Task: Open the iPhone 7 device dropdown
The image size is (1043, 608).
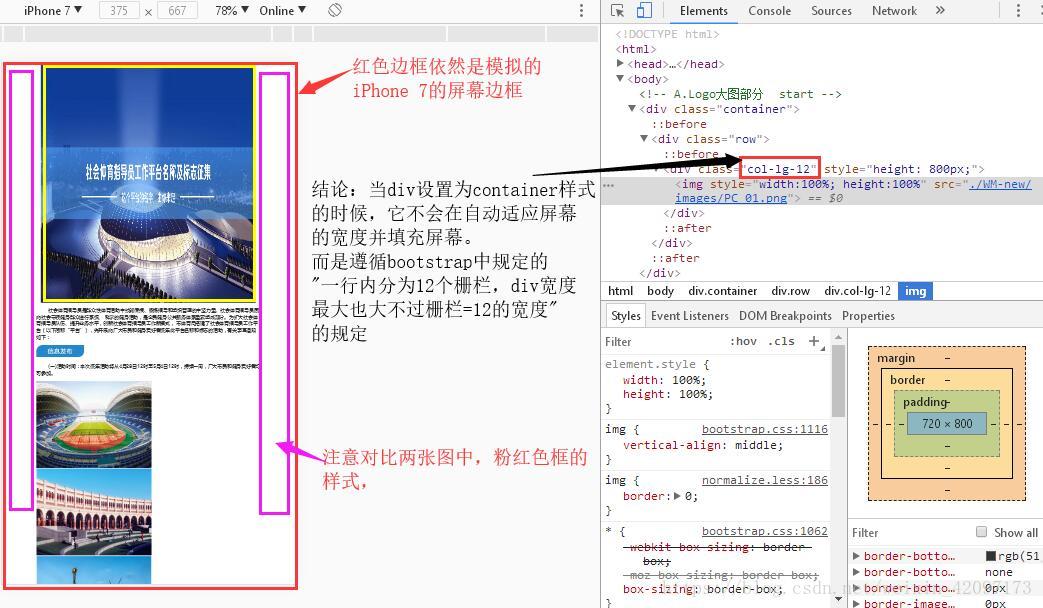Action: tap(53, 11)
